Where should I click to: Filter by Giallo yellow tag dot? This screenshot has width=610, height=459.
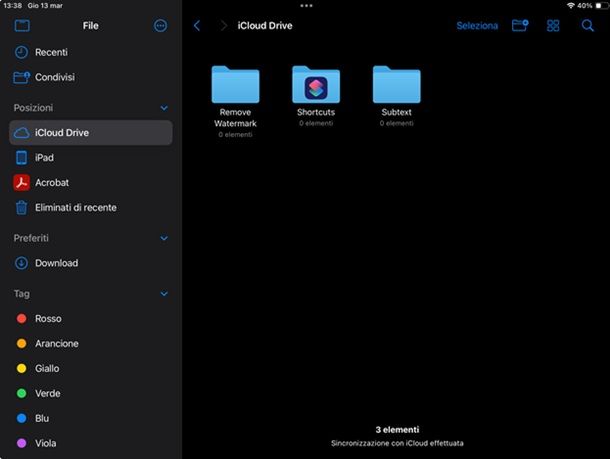[x=21, y=368]
